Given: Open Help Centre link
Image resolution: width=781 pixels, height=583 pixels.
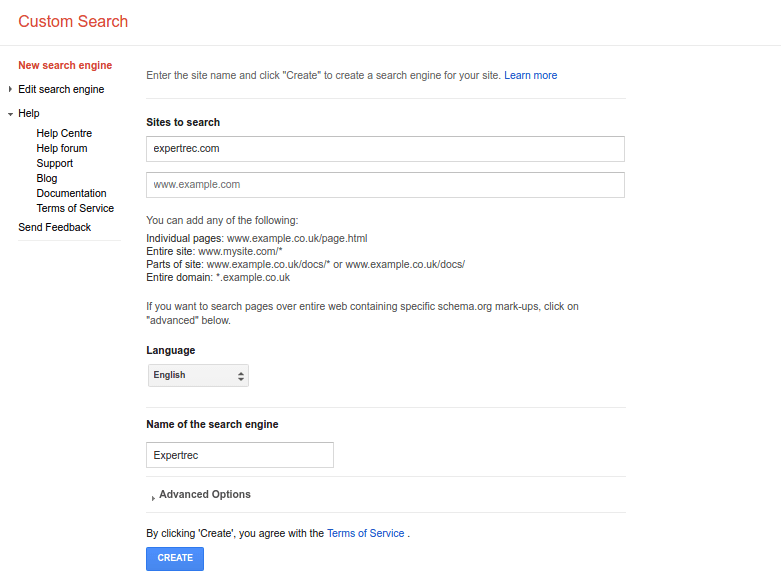Looking at the screenshot, I should [64, 133].
